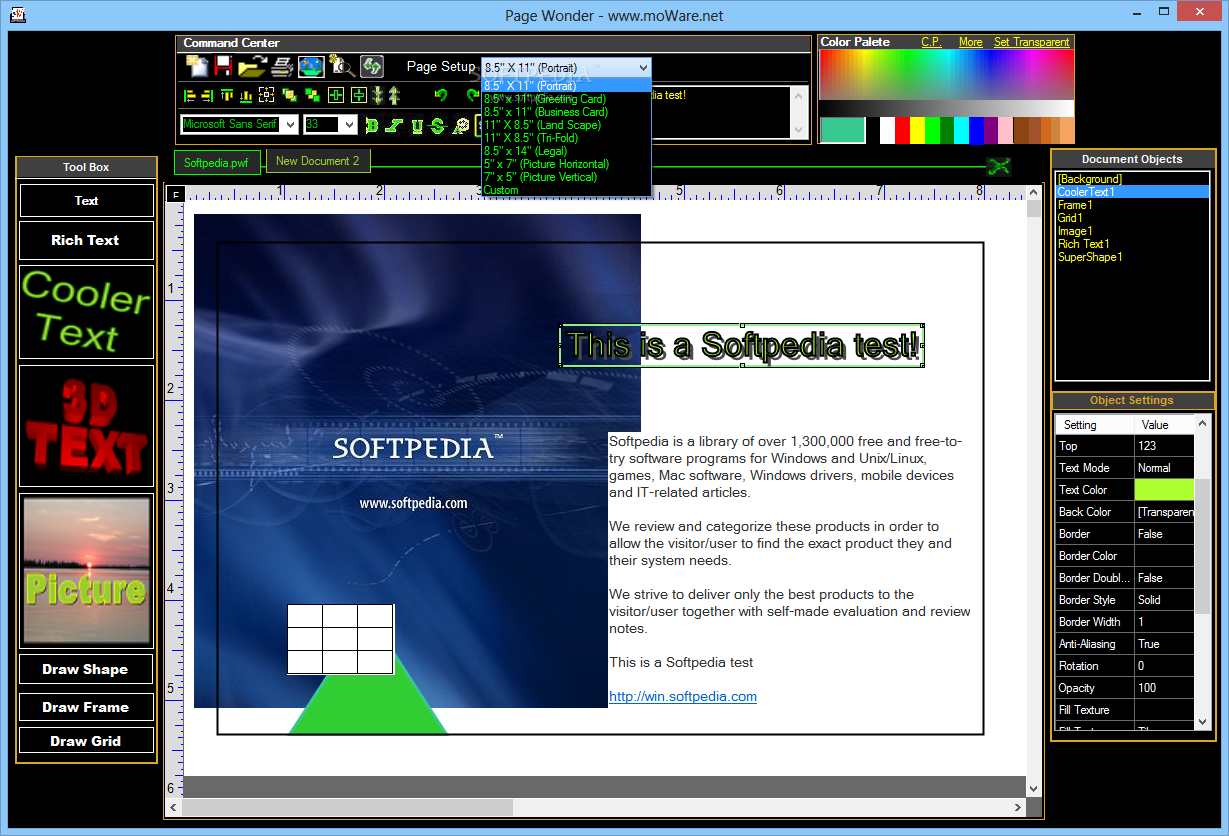Select SuperShape1 in Document Objects list
Screen dimensions: 1229x836
1132,257
